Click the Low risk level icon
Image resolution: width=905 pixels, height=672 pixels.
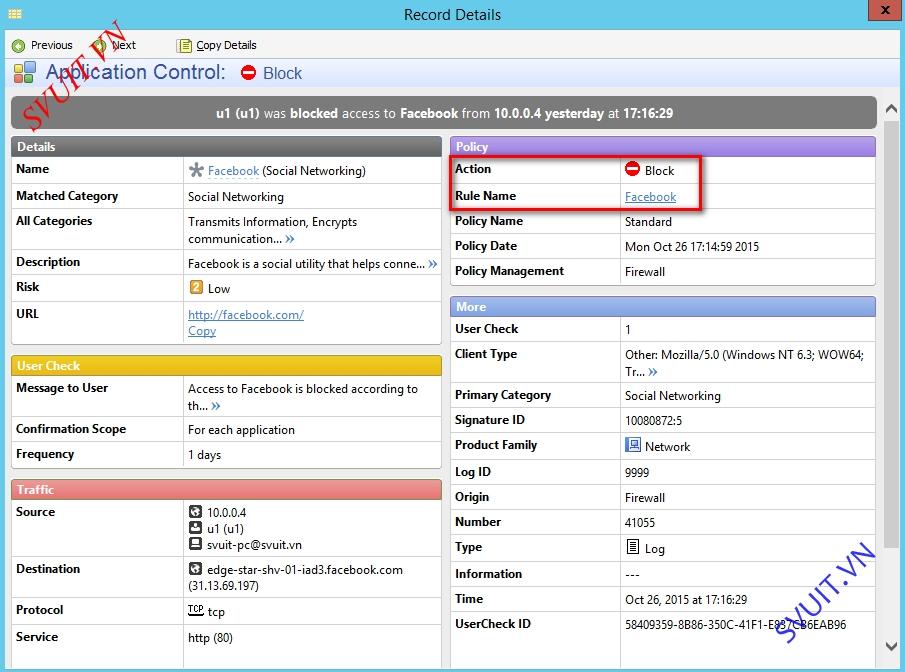(x=196, y=287)
